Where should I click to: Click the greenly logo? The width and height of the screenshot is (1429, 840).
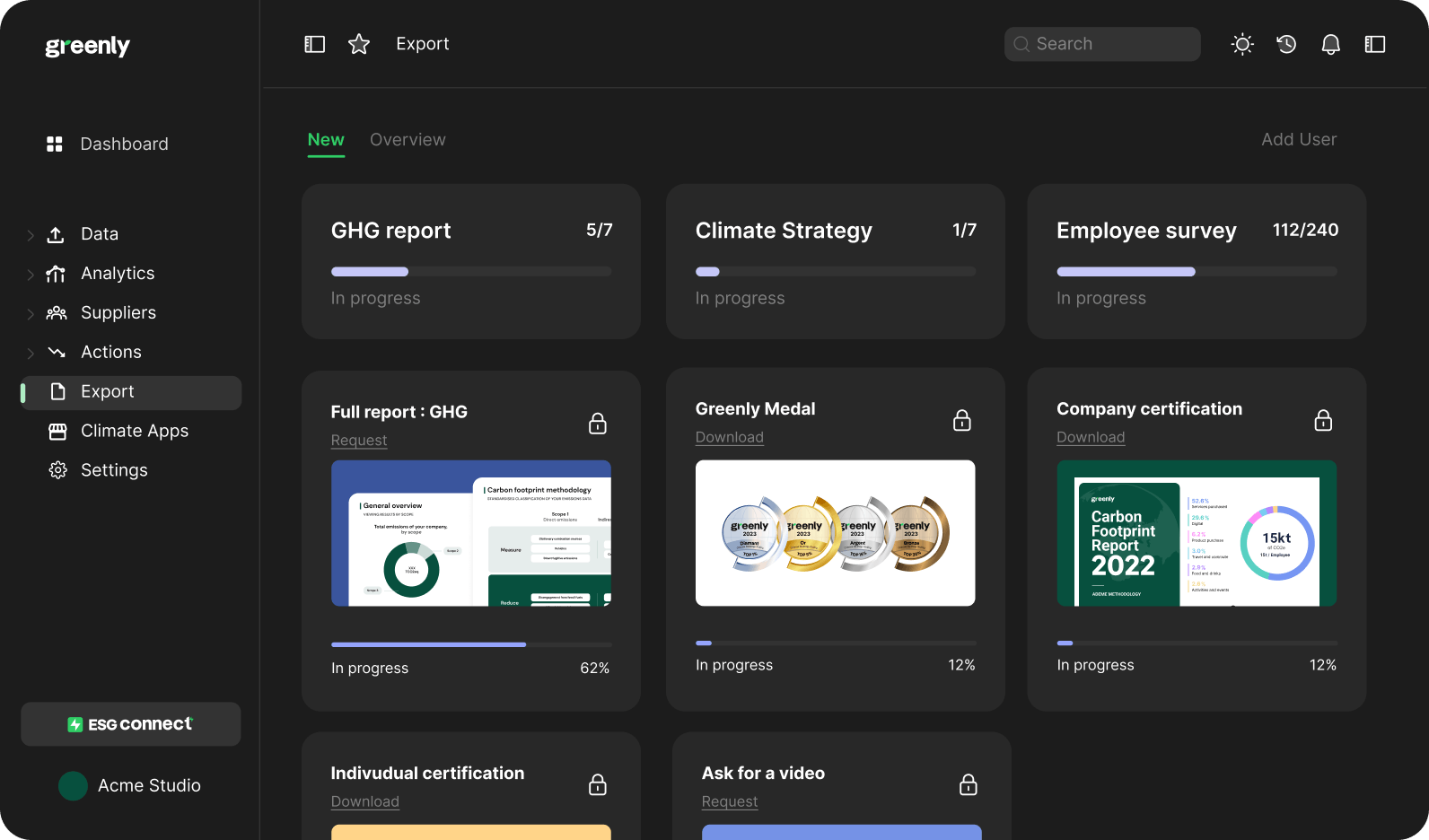click(x=88, y=46)
